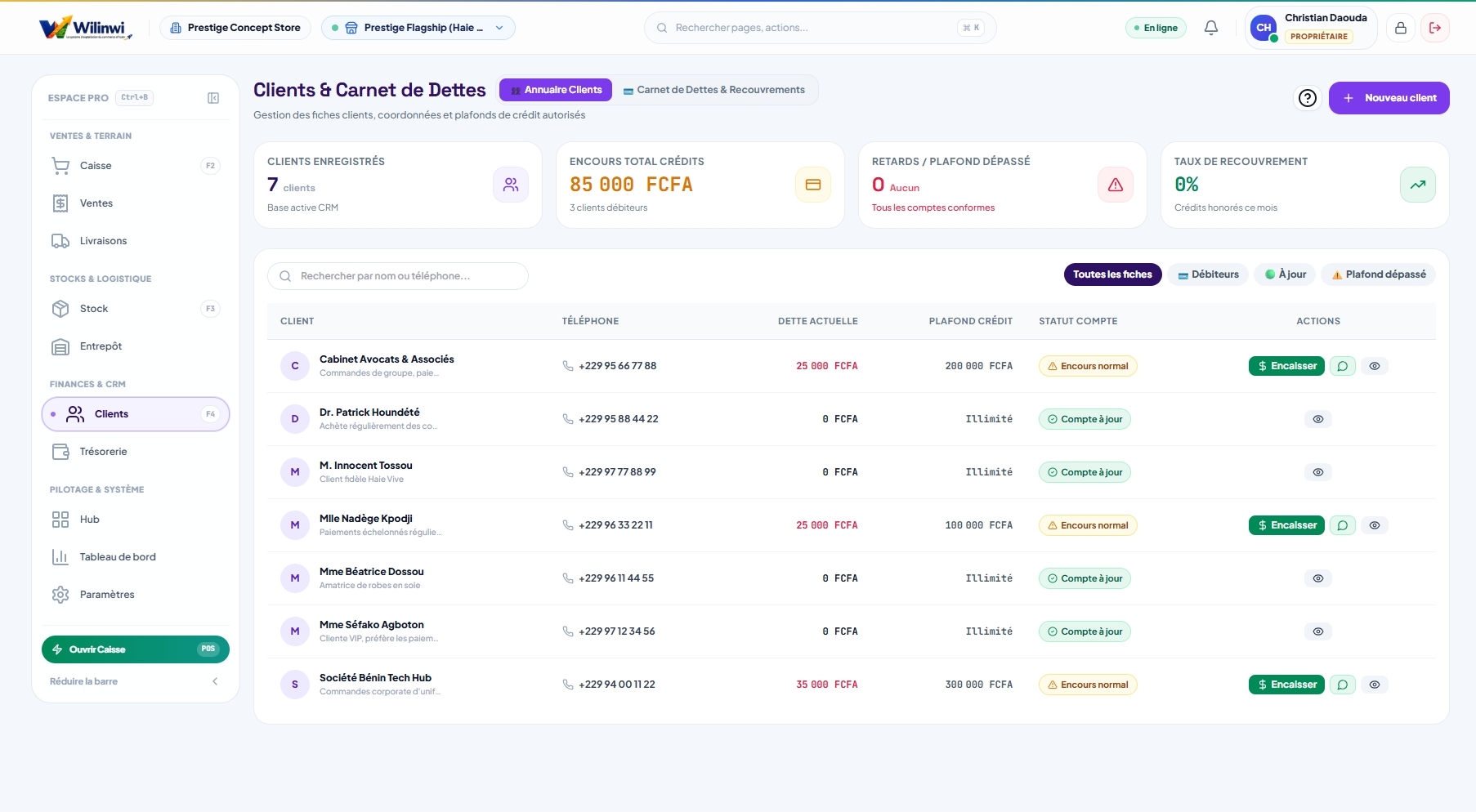Switch to Annuaire Clients tab

point(556,90)
